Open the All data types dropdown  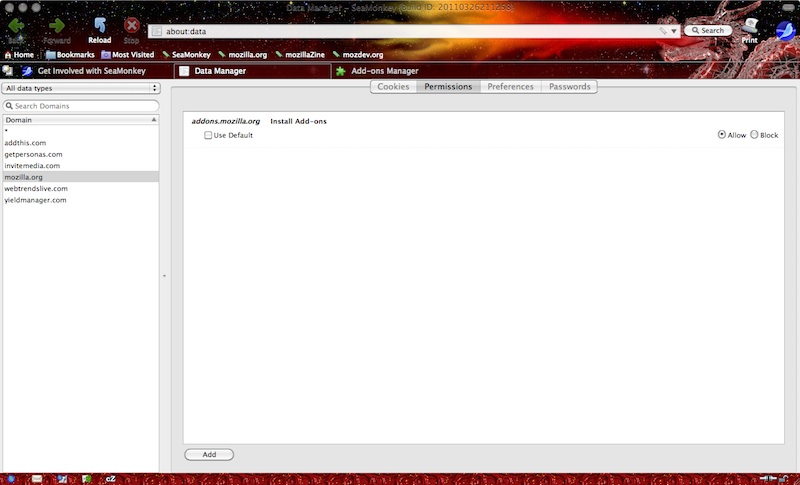tap(81, 88)
